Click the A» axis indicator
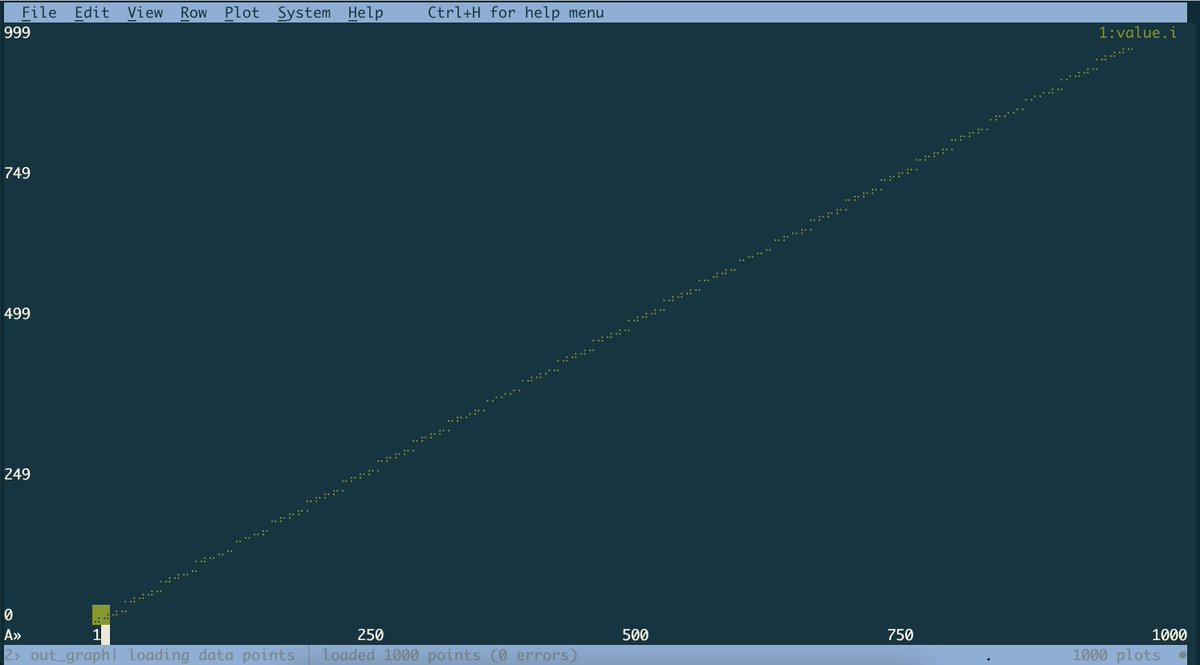The width and height of the screenshot is (1200, 665). pyautogui.click(x=13, y=635)
